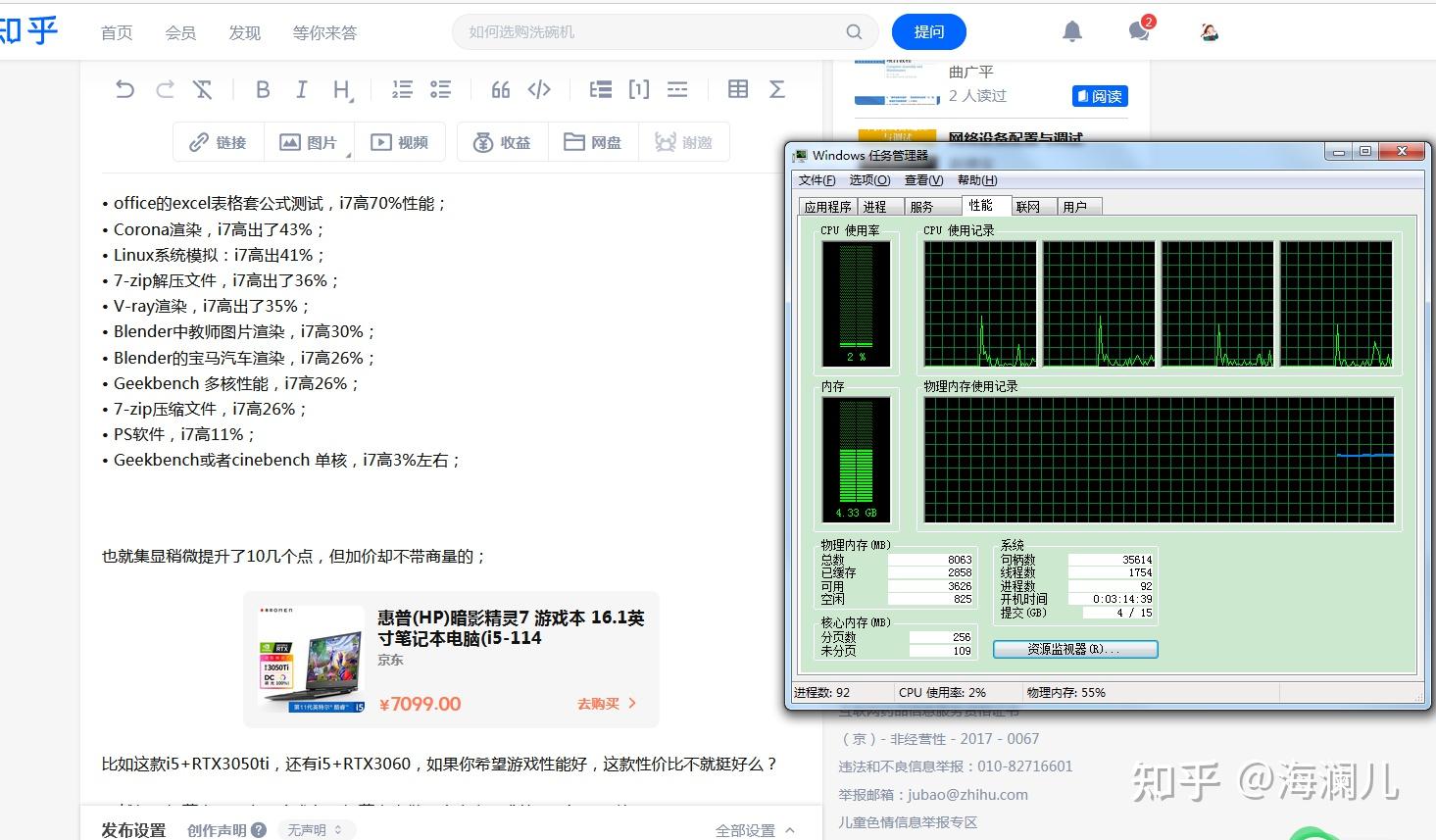Open the 文件(F) menu in Task Manager
This screenshot has height=840, width=1436.
[817, 180]
